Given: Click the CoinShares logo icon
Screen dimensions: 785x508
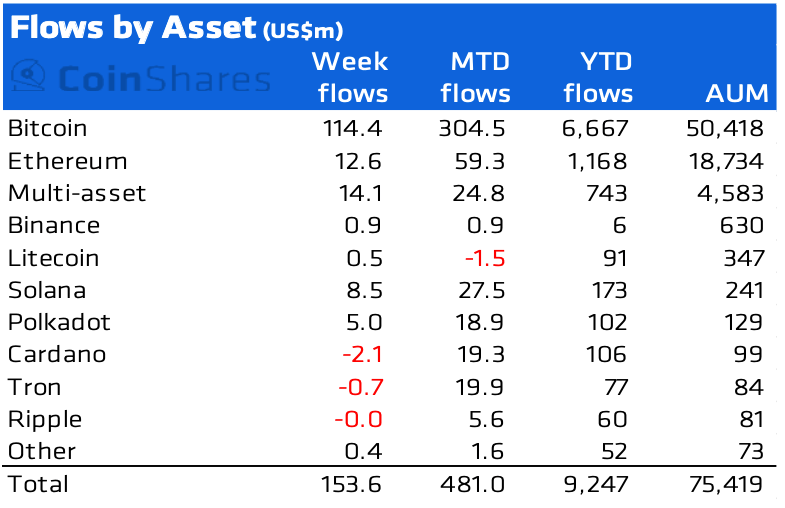Looking at the screenshot, I should [30, 78].
